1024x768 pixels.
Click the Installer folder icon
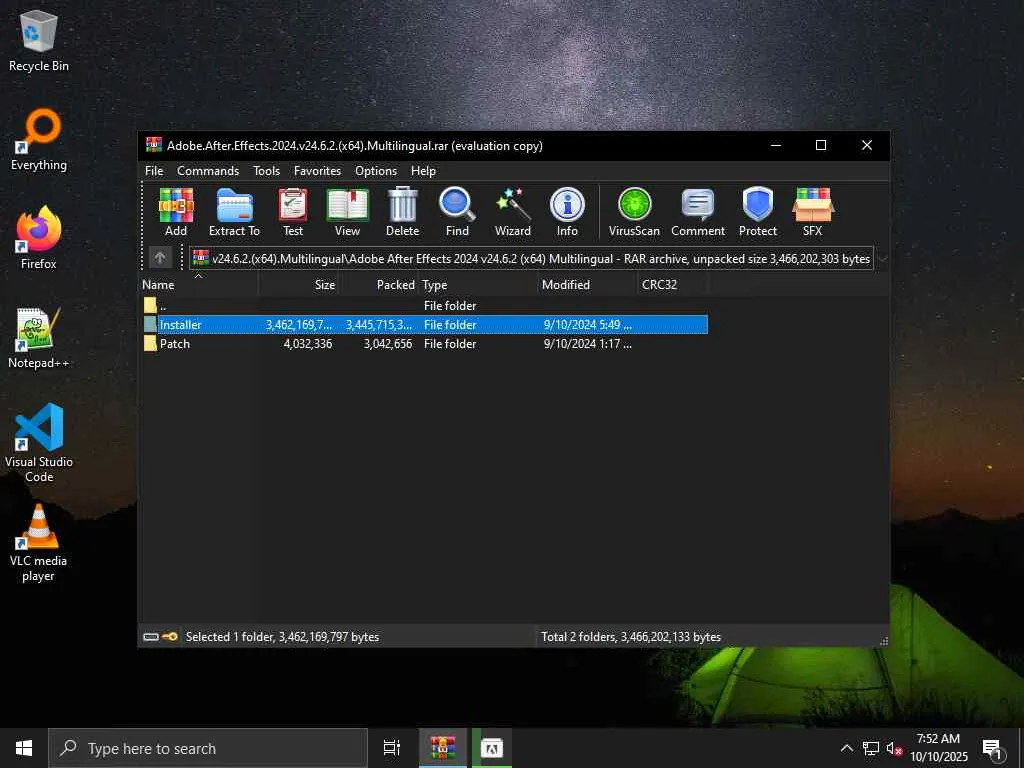pyautogui.click(x=150, y=325)
